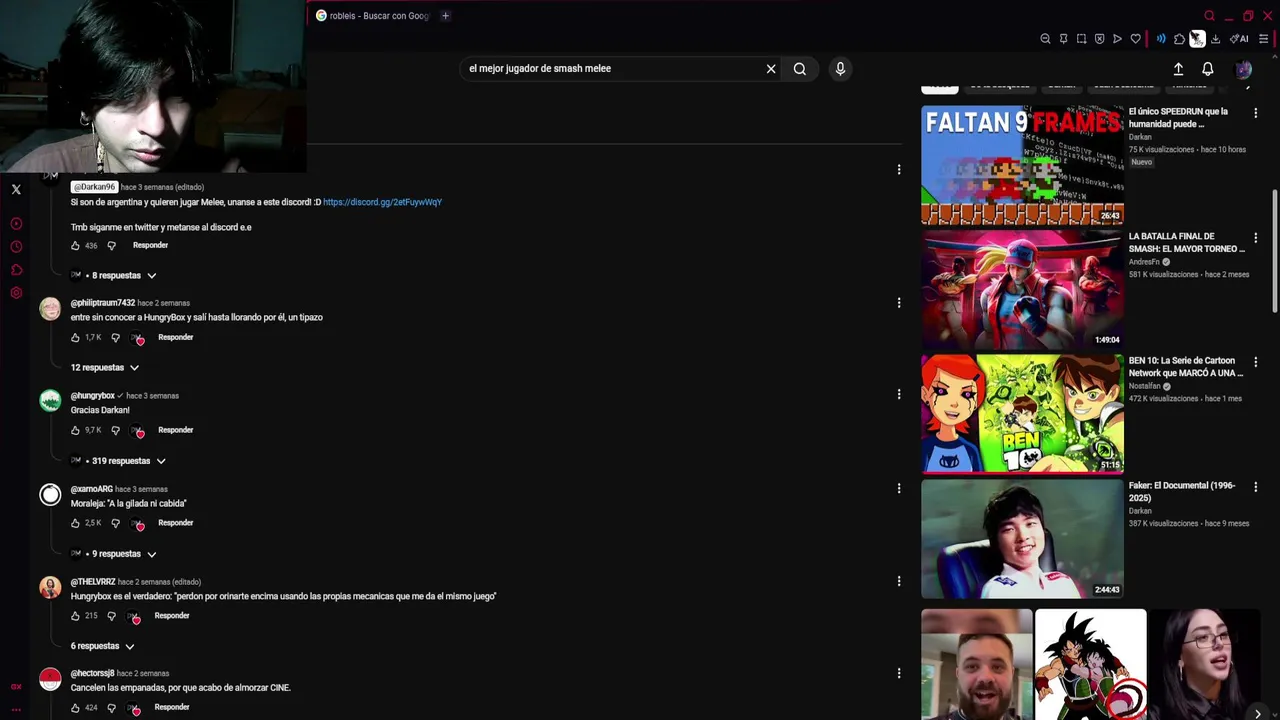Screen dimensions: 1280x720
Task: Like the philiptraum7432 comment
Action: pyautogui.click(x=75, y=338)
